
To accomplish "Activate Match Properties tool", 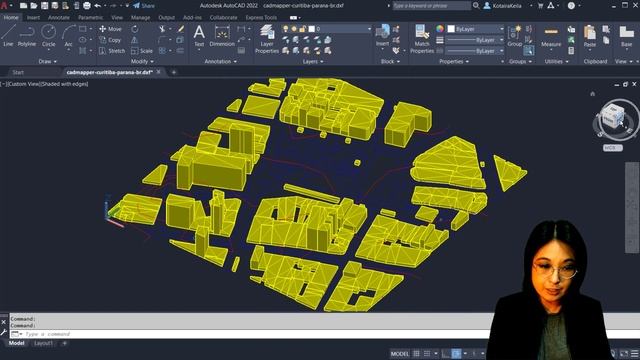I will [x=422, y=39].
